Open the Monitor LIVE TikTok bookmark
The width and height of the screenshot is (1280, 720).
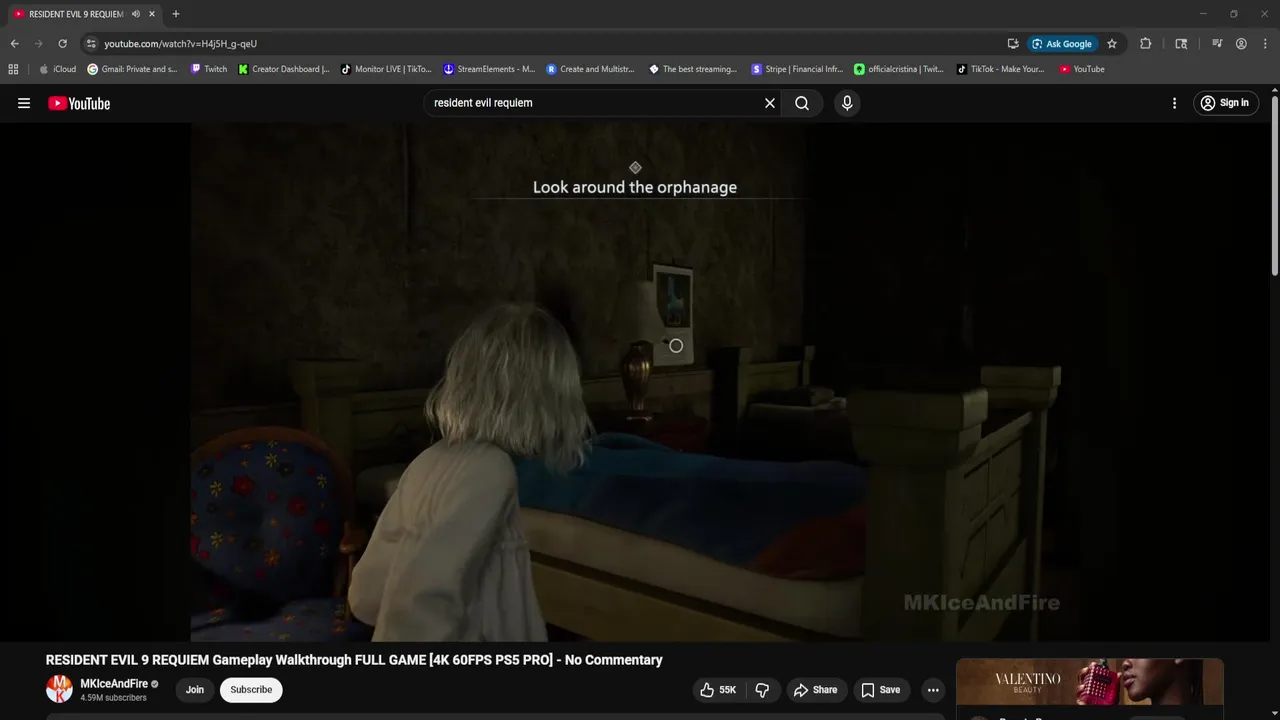tap(386, 69)
